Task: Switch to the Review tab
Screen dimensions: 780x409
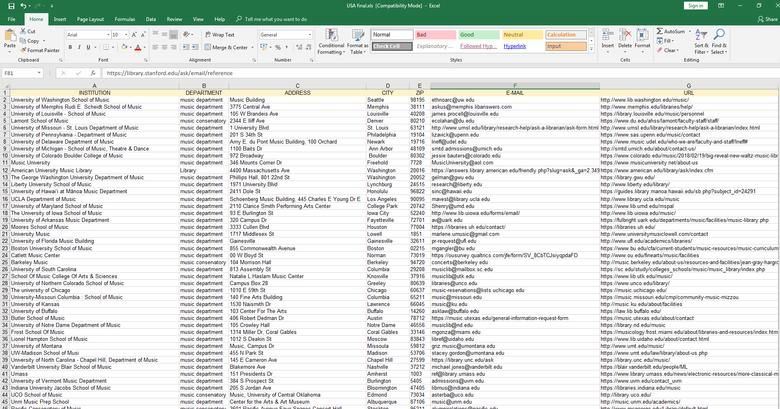Action: point(174,19)
